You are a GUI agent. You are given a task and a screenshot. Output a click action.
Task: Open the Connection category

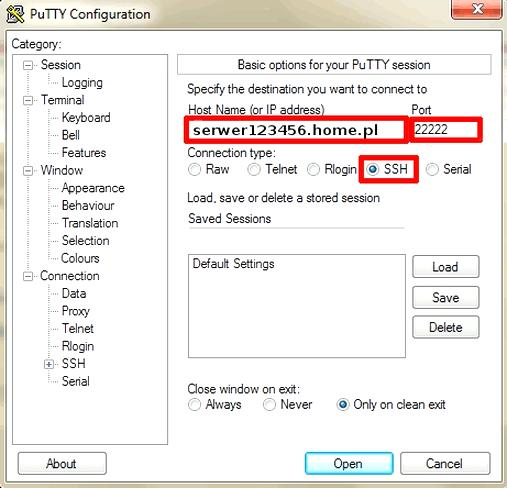(x=70, y=276)
